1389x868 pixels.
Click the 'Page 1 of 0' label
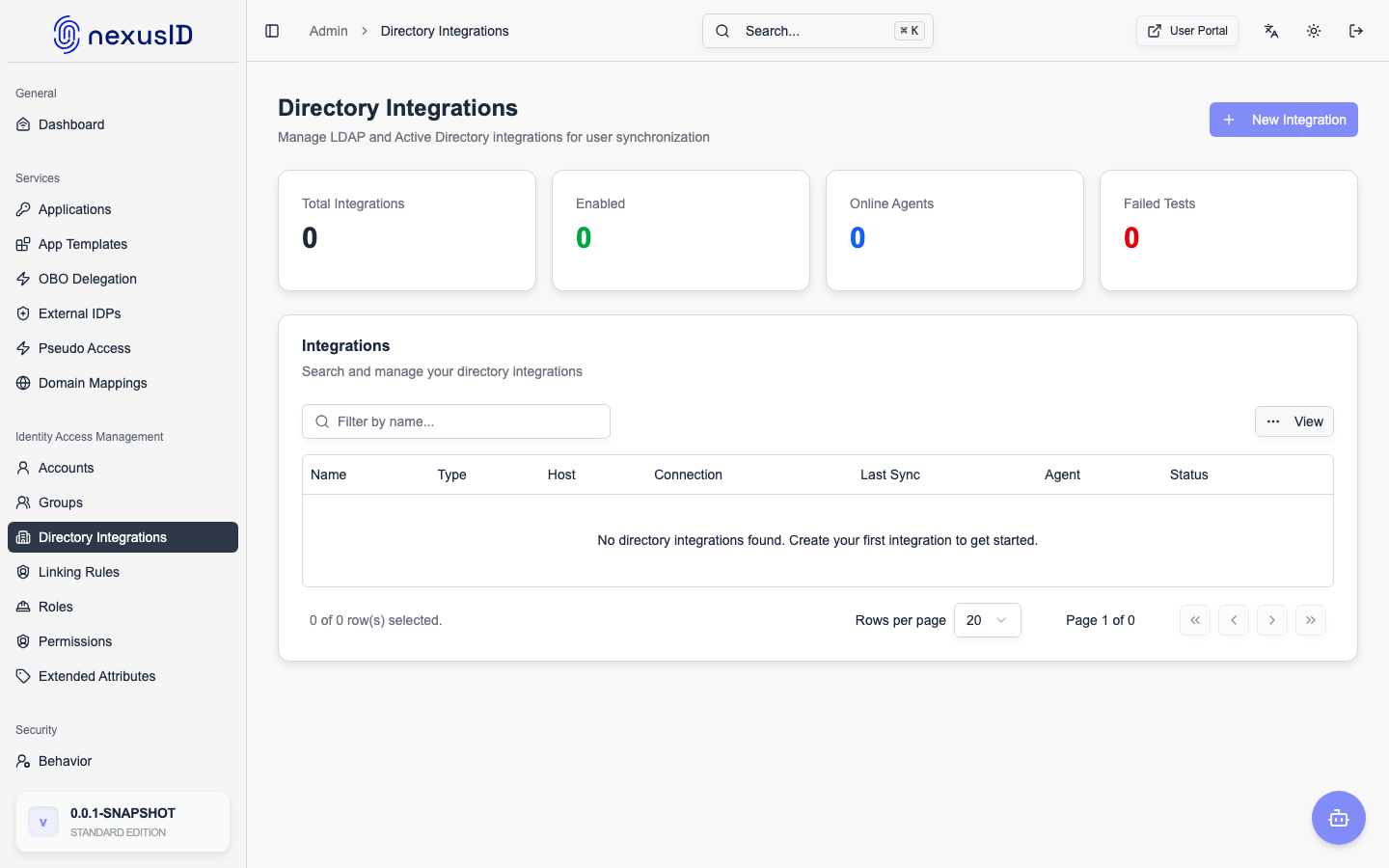coord(1100,620)
